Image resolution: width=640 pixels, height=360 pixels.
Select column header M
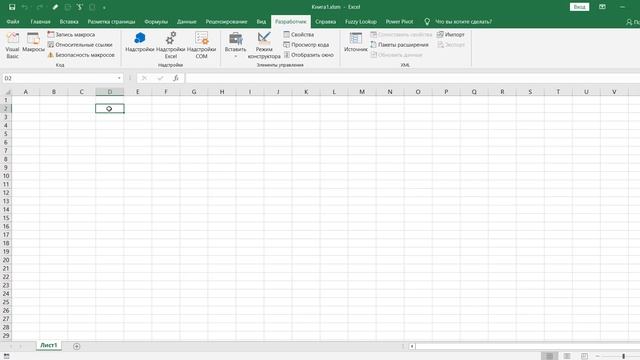pyautogui.click(x=362, y=92)
